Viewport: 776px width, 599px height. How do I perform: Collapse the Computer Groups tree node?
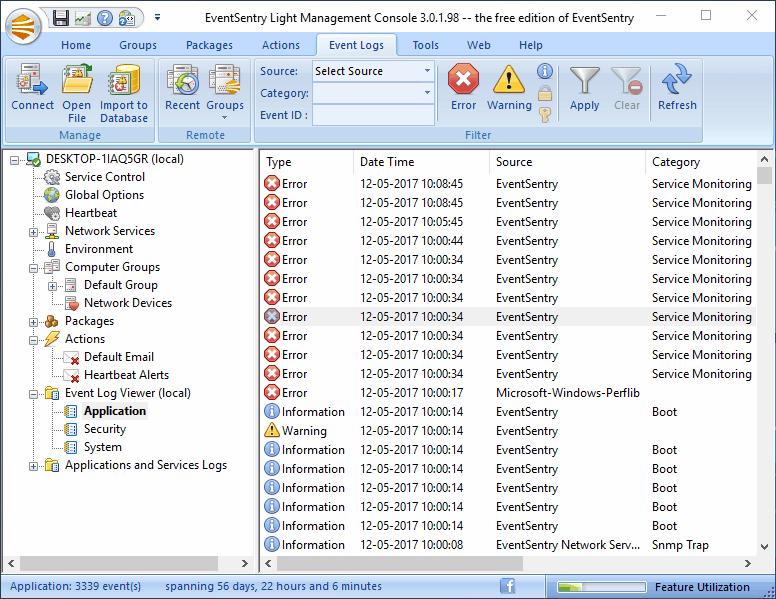tap(33, 268)
